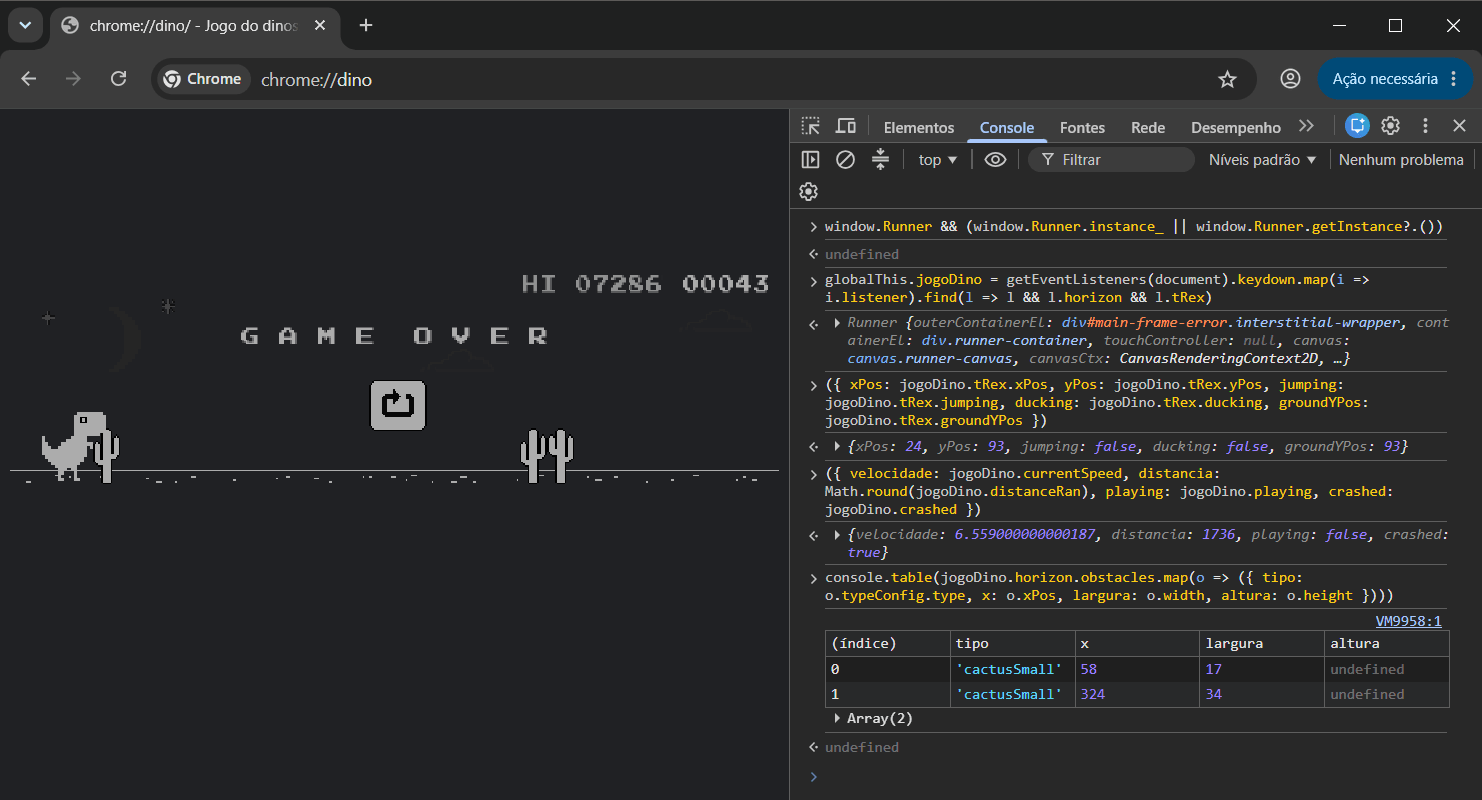Screen dimensions: 1482x800
Task: Show the console sidebar panel
Action: [x=811, y=160]
